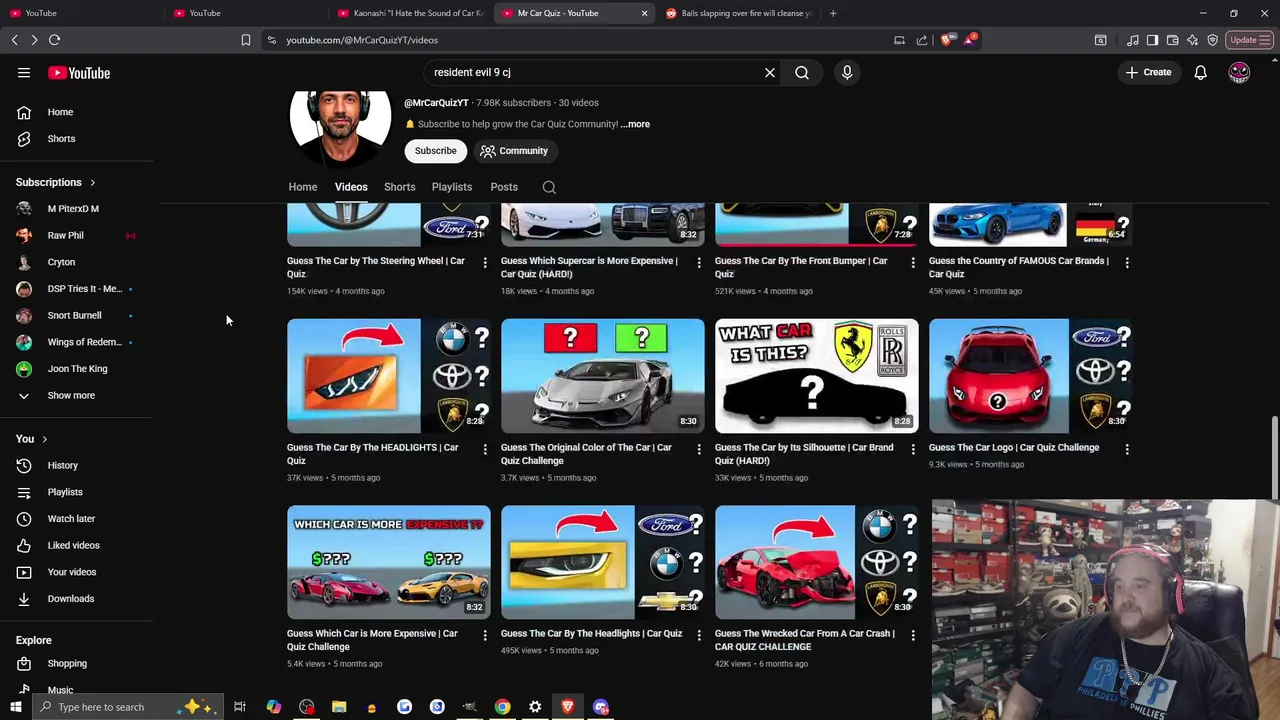Open options for Supercar More Expensive video
Viewport: 1280px width, 720px height.
(x=699, y=262)
